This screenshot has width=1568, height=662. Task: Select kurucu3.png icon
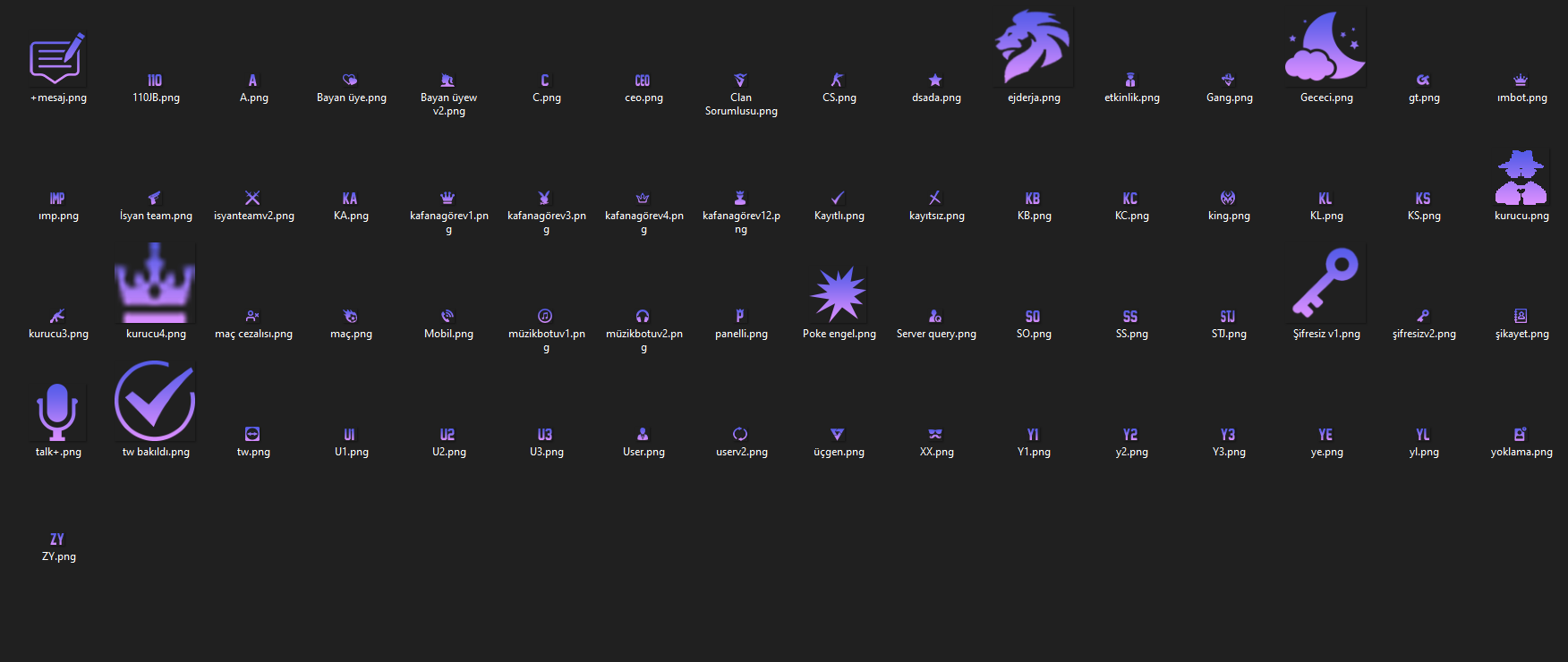(x=57, y=317)
